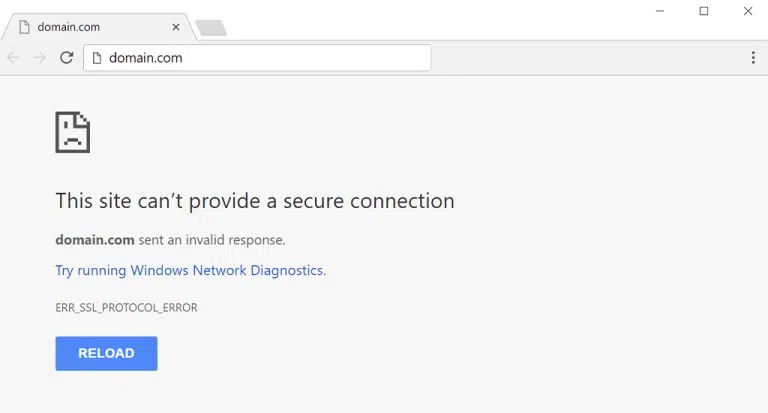
Task: Open the Try running Windows Network Diagnostics link
Action: tap(190, 270)
